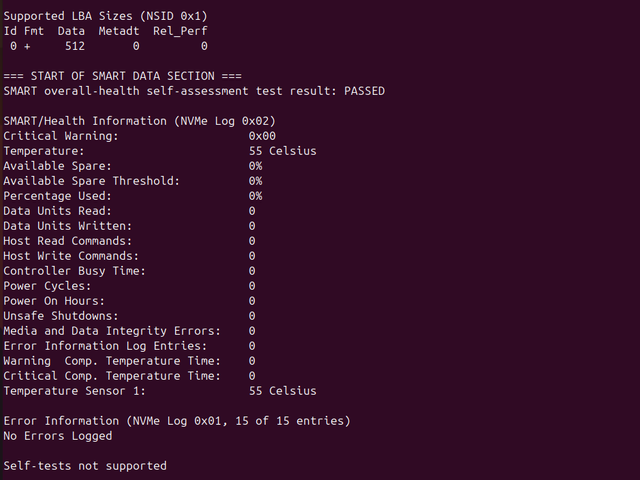Click the "Available Spare Threshold:" label
Screen dimensions: 640x480
(92, 181)
